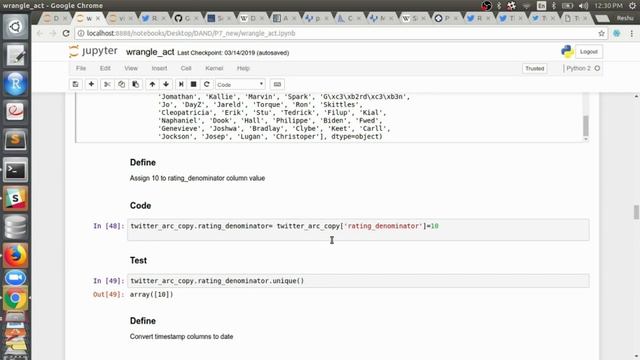Switch to the GitHub browser tab
Viewport: 640px width, 360px height.
point(186,18)
